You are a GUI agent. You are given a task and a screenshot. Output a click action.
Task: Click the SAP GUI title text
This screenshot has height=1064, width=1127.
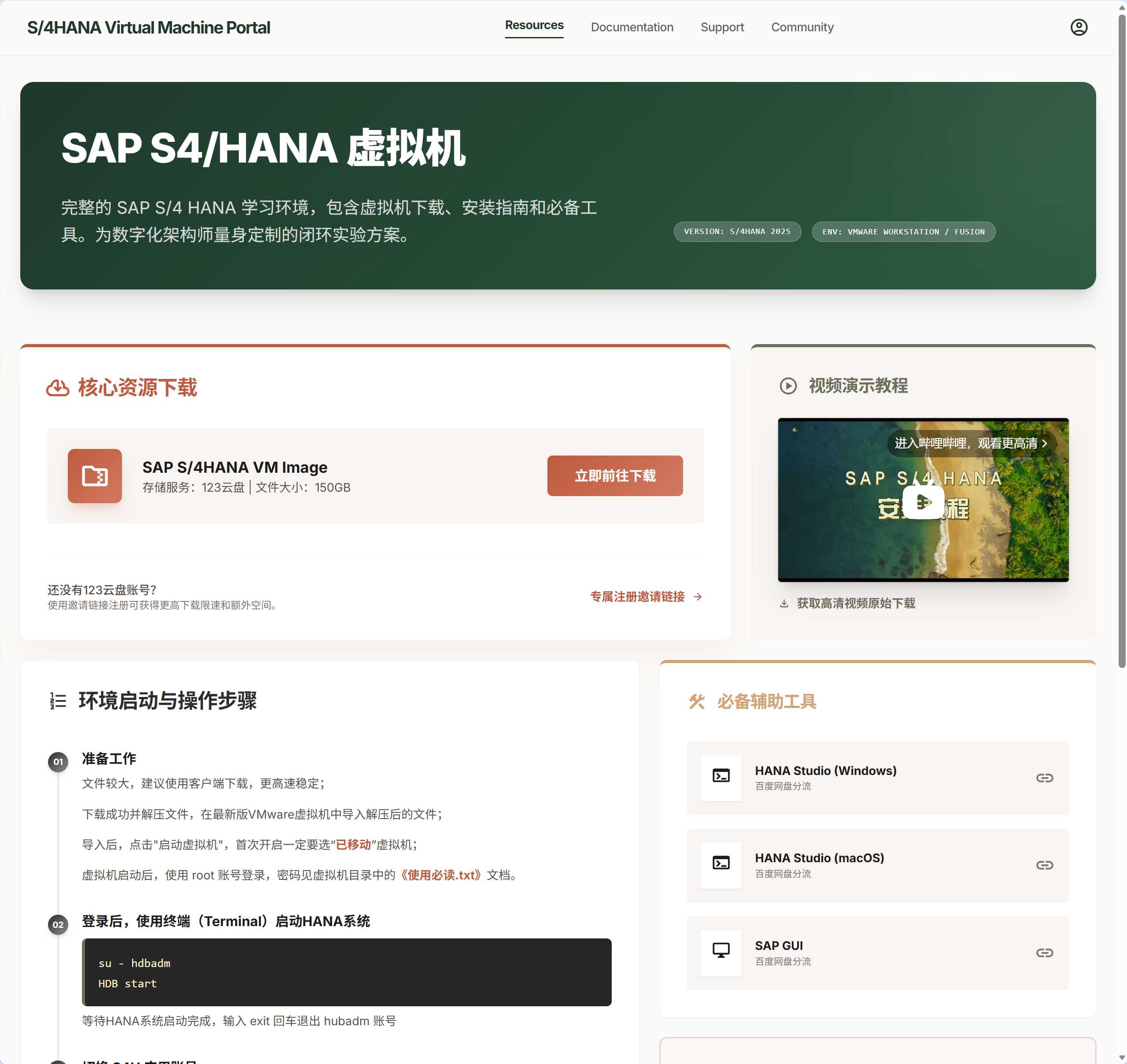click(778, 946)
